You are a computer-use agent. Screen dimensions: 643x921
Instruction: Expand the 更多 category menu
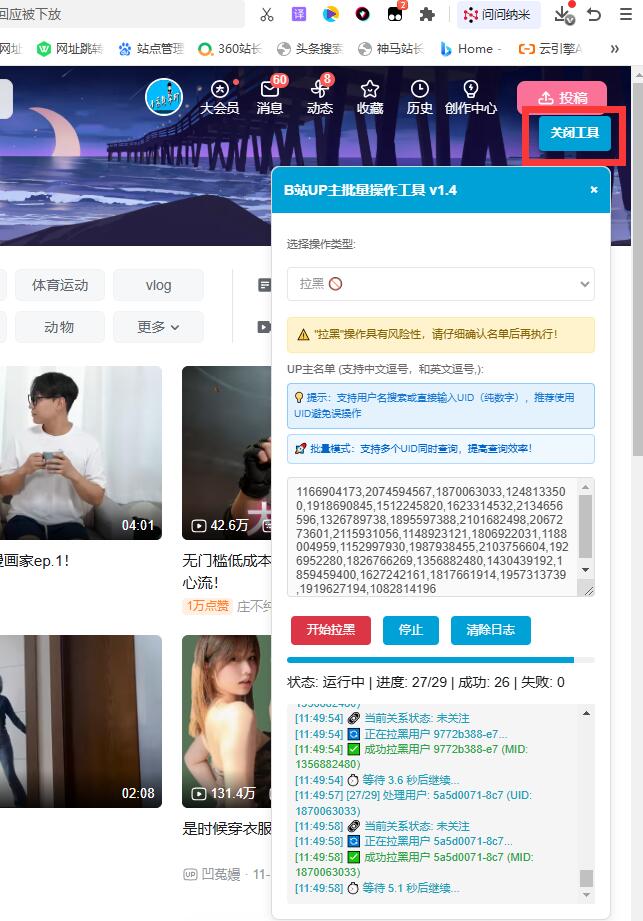point(158,327)
